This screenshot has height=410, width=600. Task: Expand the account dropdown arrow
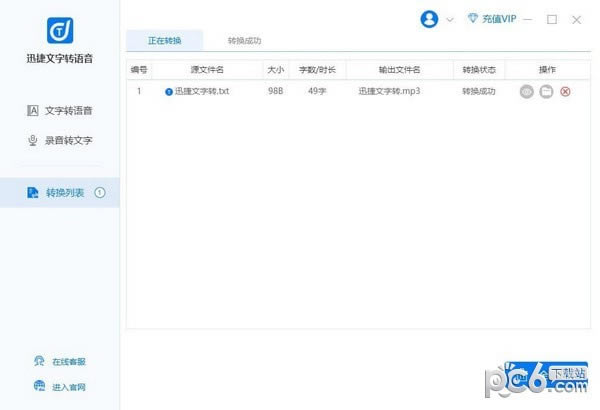point(450,20)
